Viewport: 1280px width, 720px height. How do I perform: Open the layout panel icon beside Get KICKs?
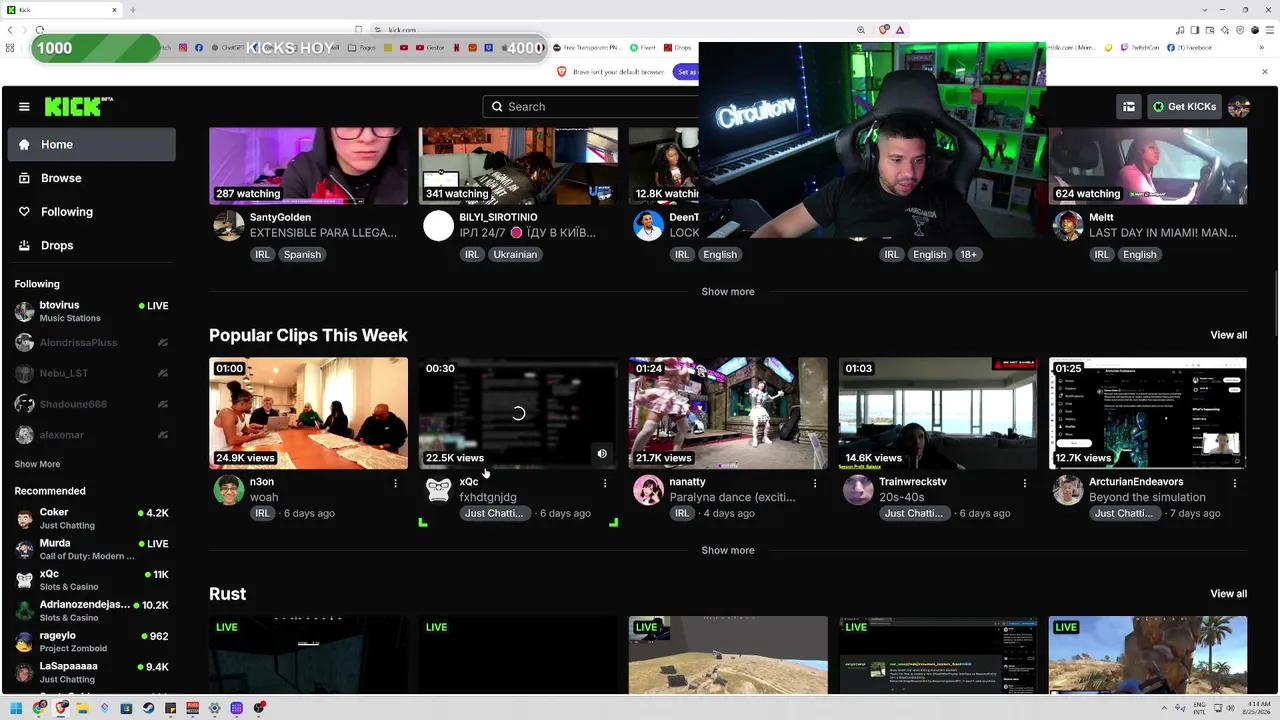(x=1129, y=107)
